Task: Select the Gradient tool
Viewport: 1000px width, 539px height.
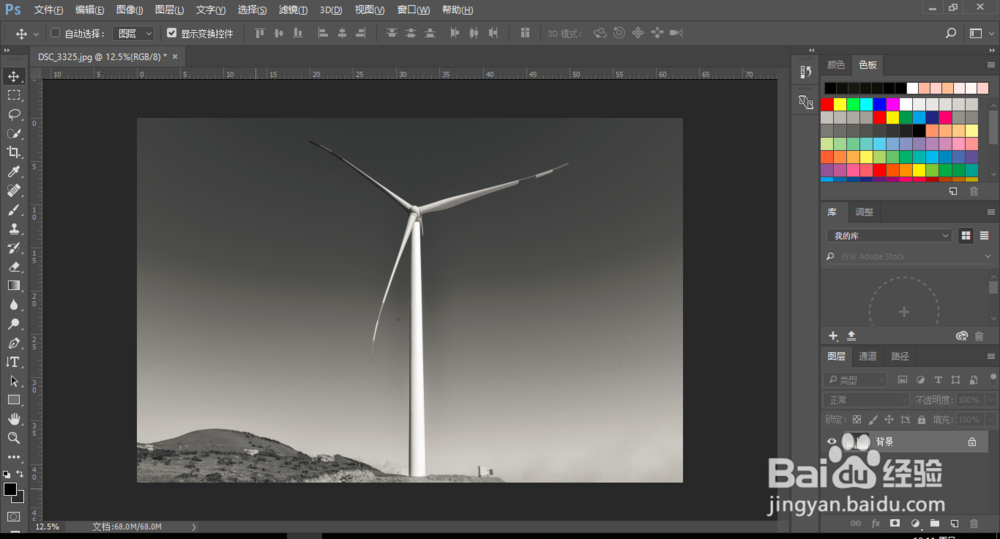Action: point(13,285)
